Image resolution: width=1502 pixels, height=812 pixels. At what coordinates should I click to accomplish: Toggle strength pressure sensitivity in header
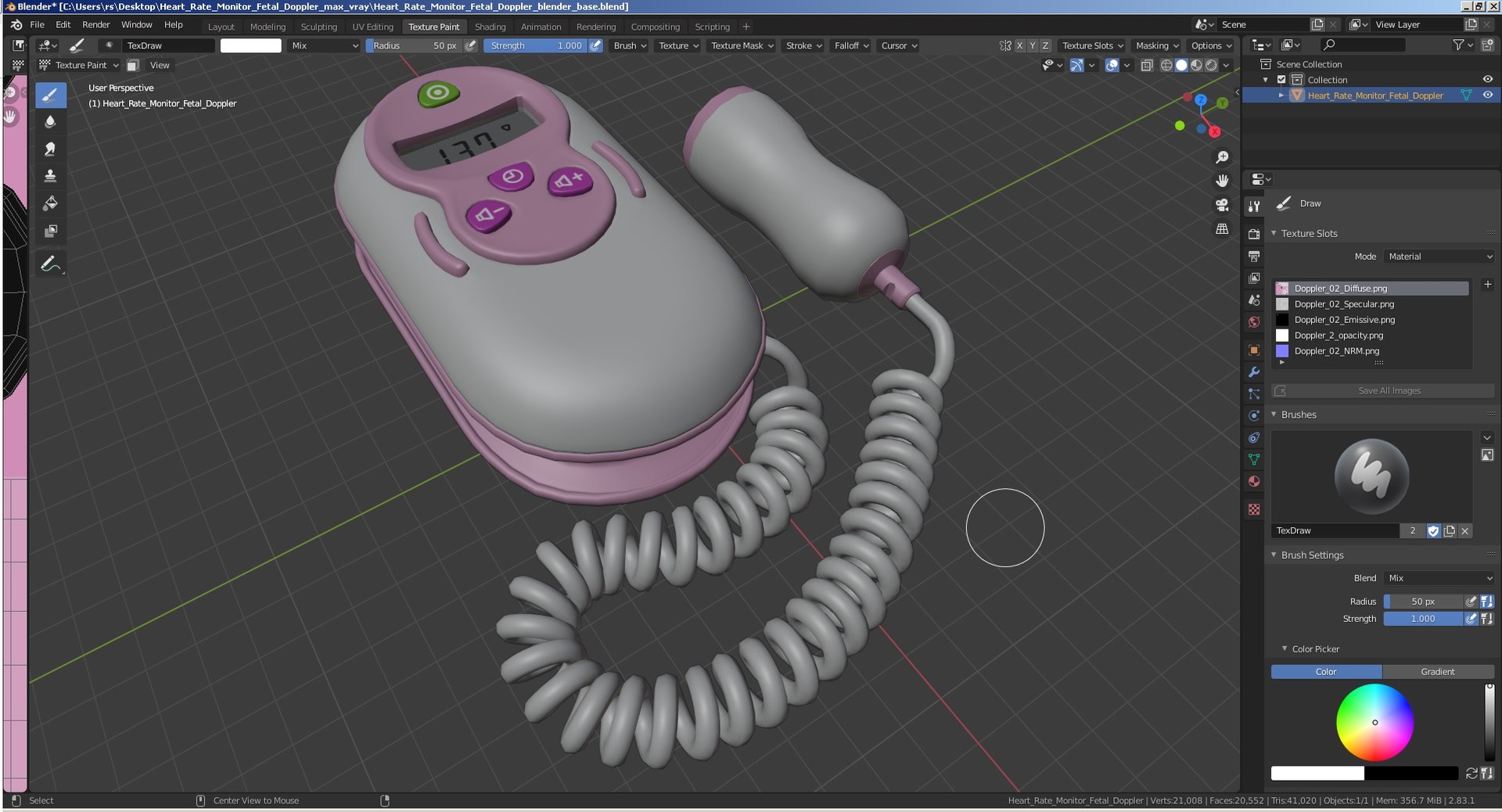(596, 45)
